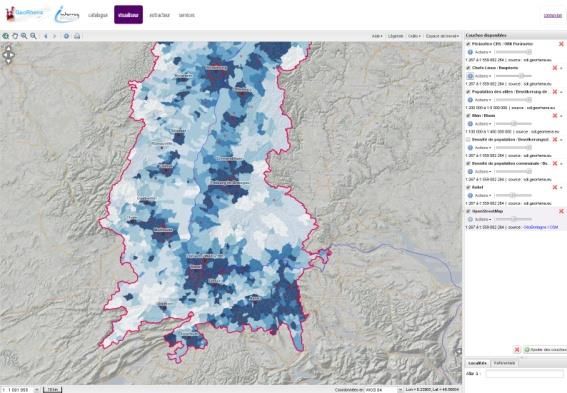
Task: Open Actions dropdown of Chefs-Lieux layer
Action: (483, 76)
